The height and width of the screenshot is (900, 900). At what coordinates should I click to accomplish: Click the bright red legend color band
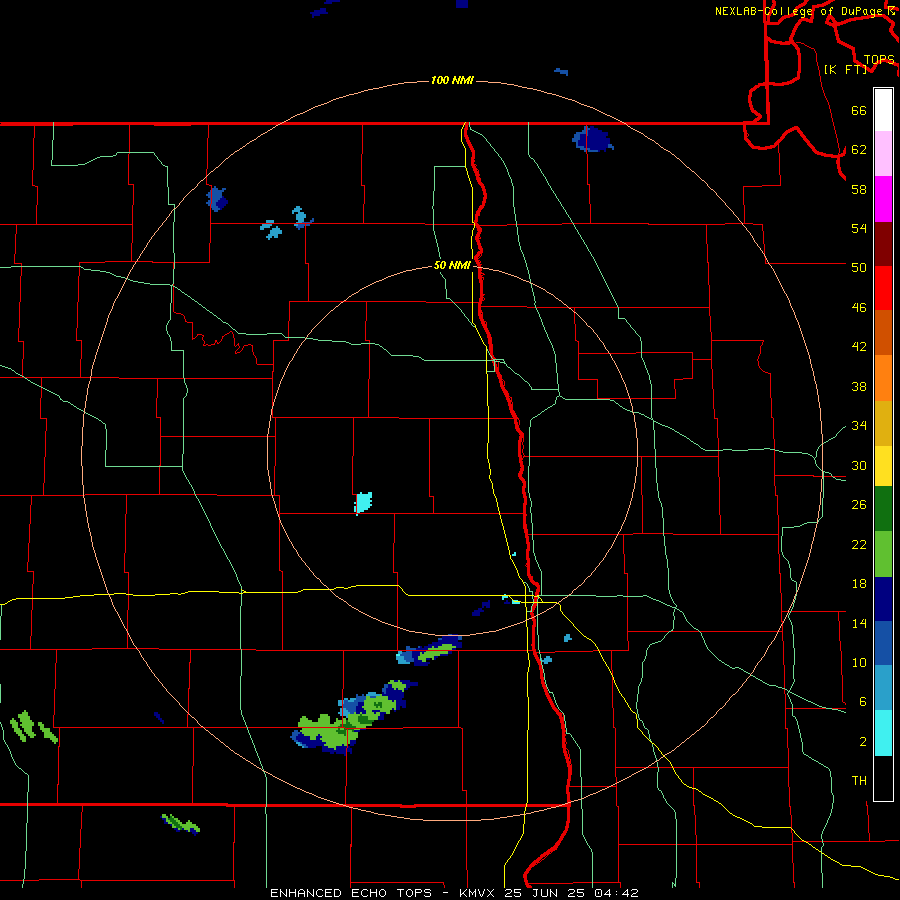[x=883, y=288]
